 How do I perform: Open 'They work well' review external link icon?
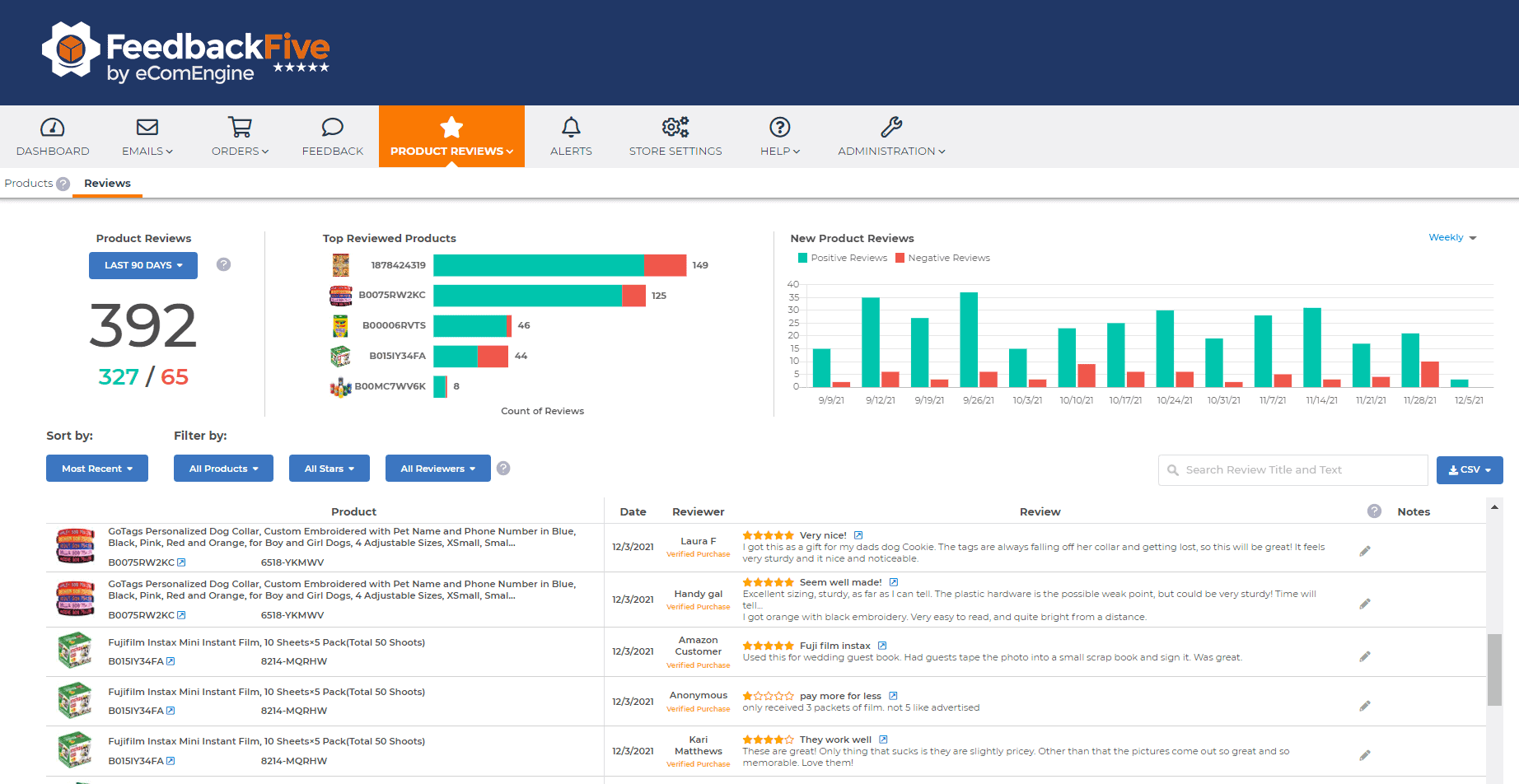883,740
